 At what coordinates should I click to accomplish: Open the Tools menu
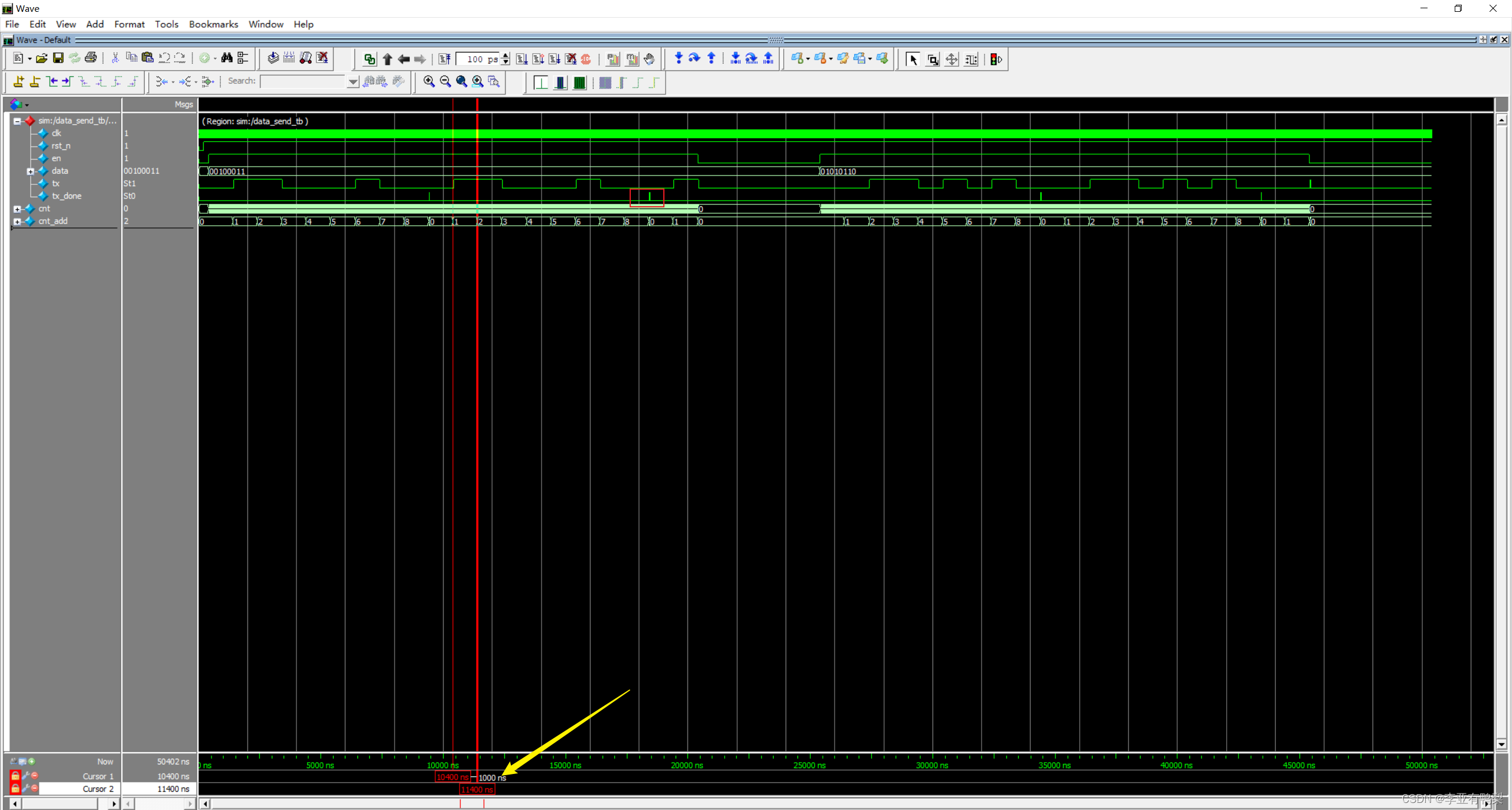tap(167, 24)
